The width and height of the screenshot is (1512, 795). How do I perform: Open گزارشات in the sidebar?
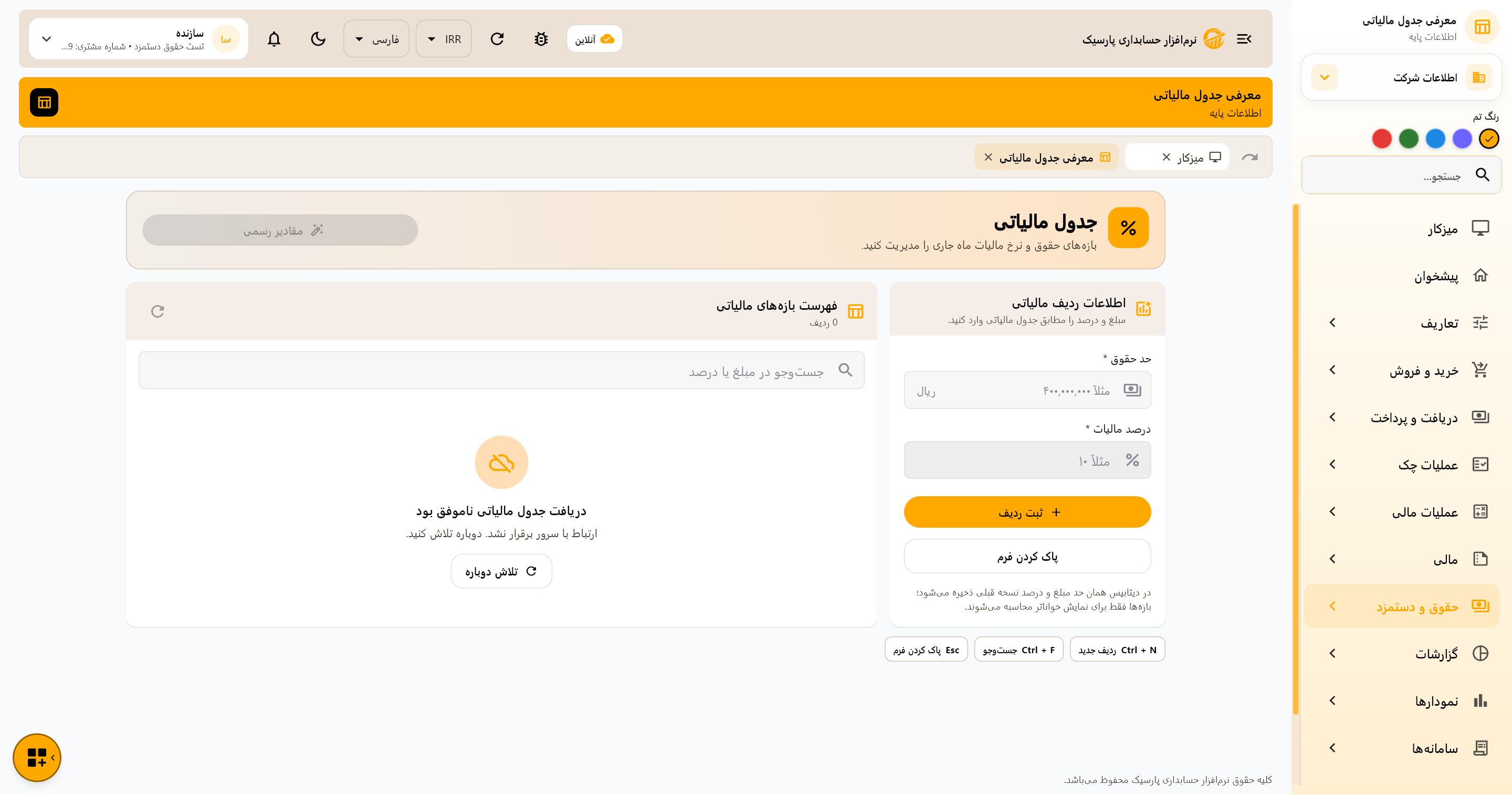[x=1402, y=654]
